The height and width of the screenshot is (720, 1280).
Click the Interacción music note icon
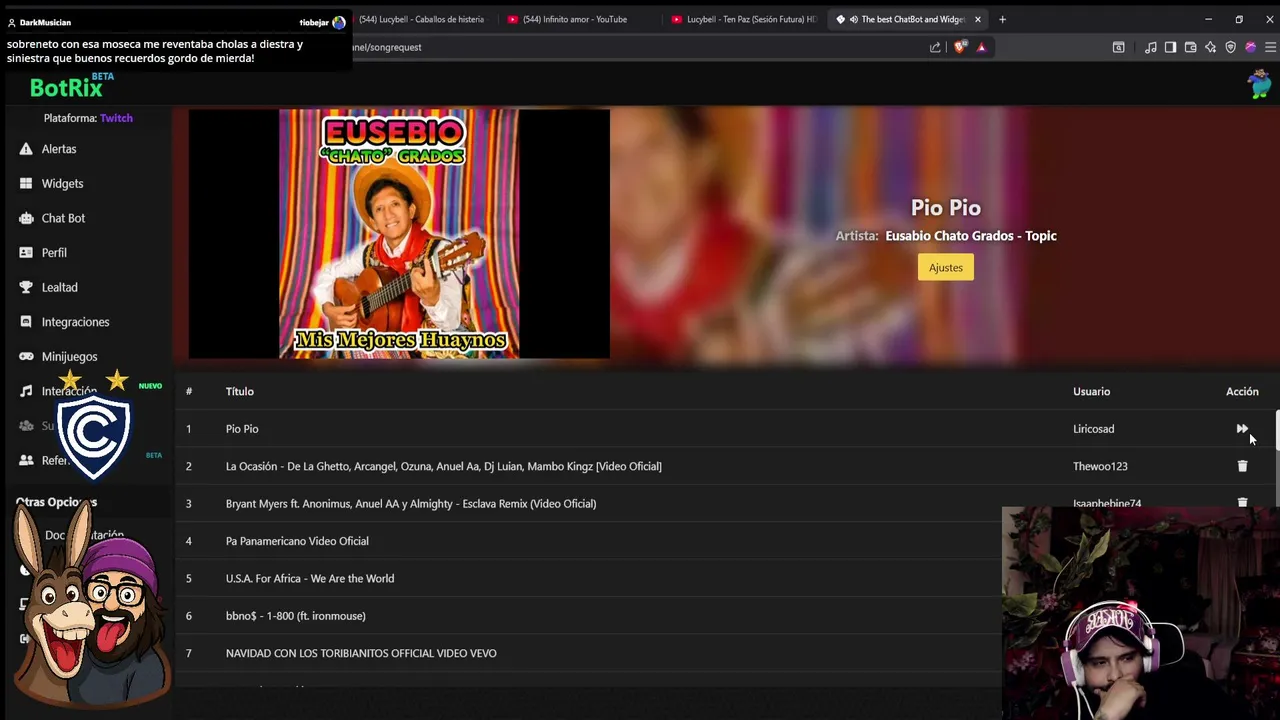point(26,391)
